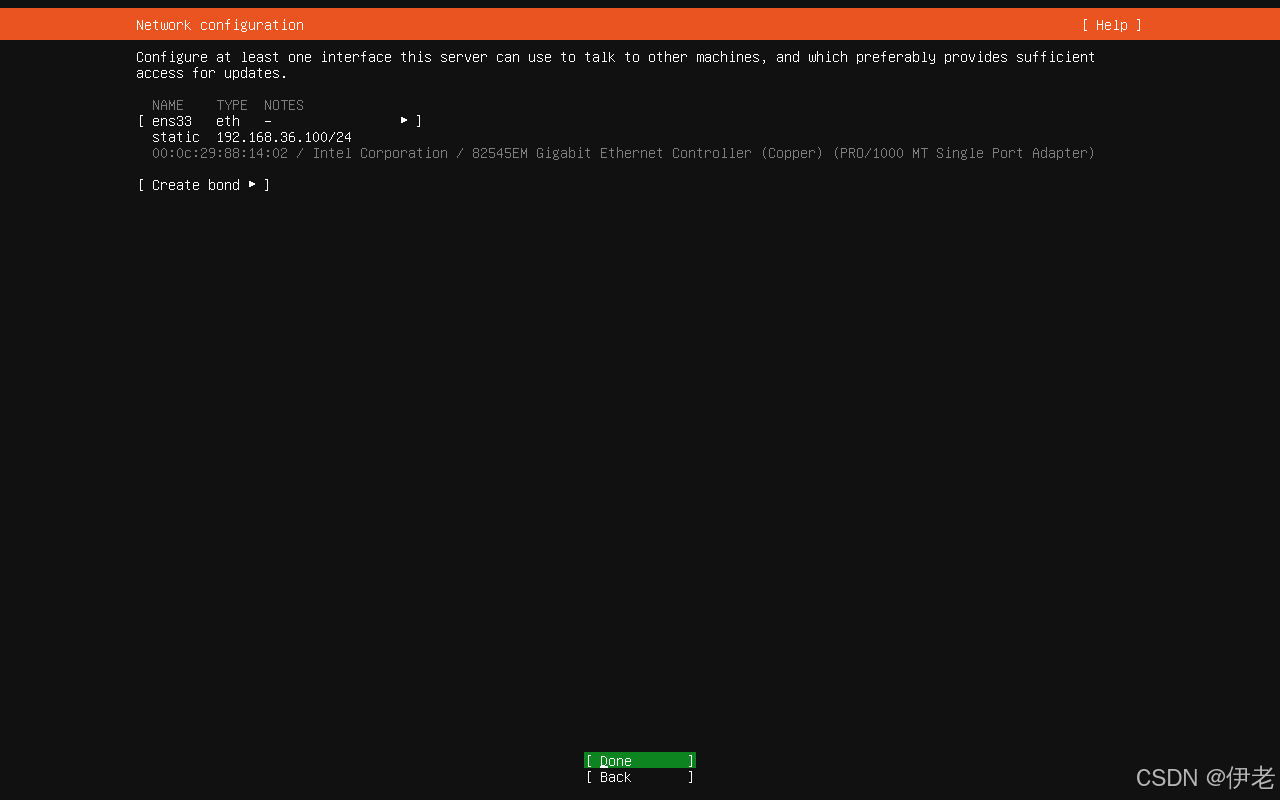This screenshot has width=1280, height=800.
Task: Click the NOTES column header
Action: [x=283, y=105]
